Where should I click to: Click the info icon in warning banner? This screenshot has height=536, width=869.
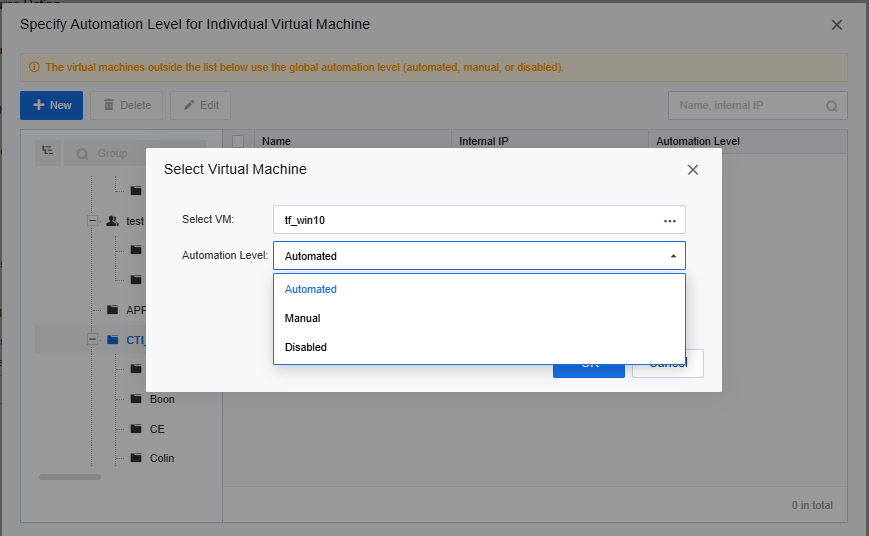[34, 67]
